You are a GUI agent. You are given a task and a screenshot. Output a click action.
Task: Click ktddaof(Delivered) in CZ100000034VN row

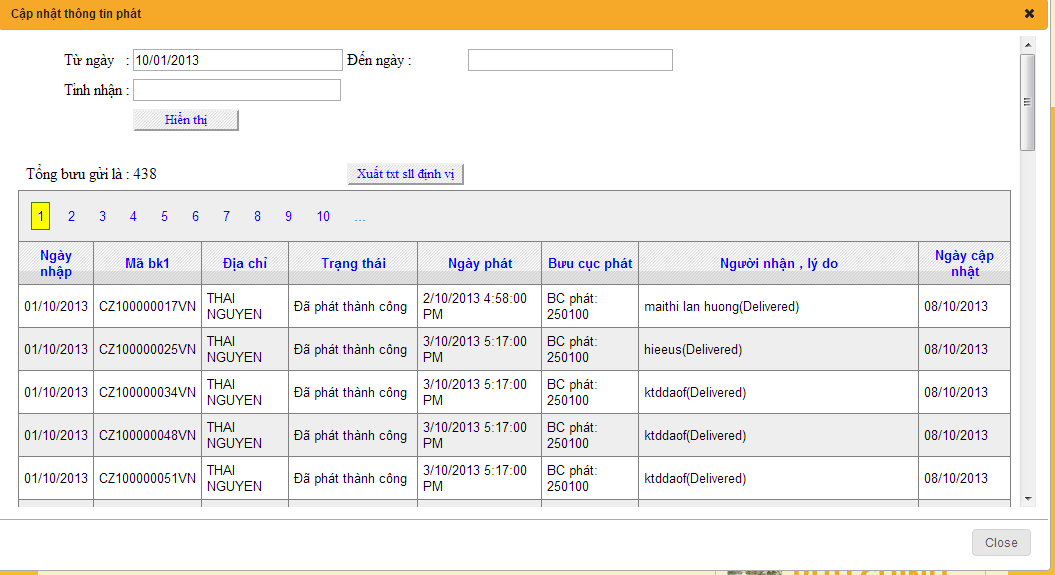coord(695,392)
